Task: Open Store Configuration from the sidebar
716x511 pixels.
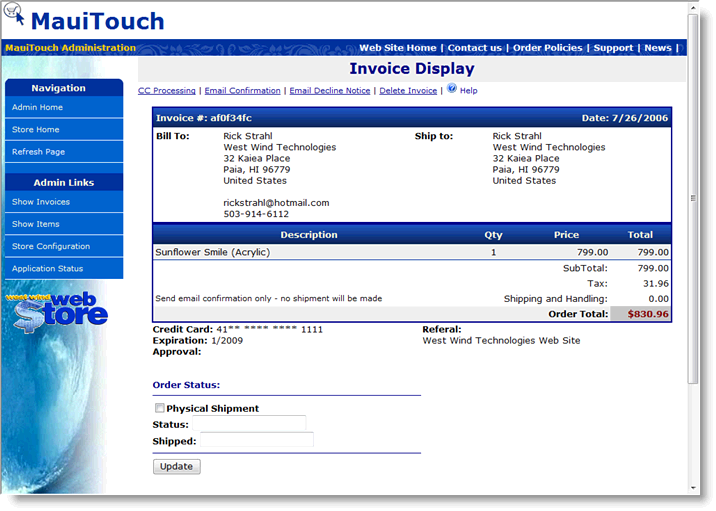Action: click(51, 246)
